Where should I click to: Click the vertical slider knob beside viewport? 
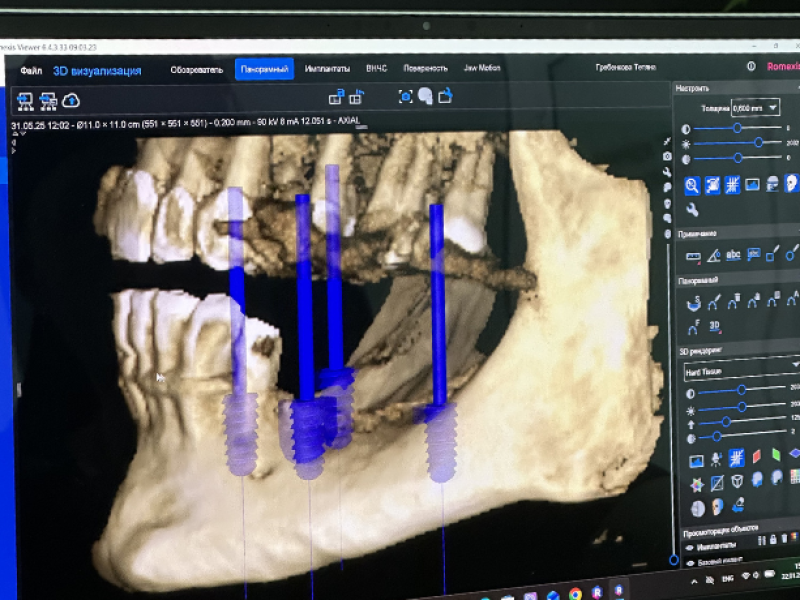673,560
